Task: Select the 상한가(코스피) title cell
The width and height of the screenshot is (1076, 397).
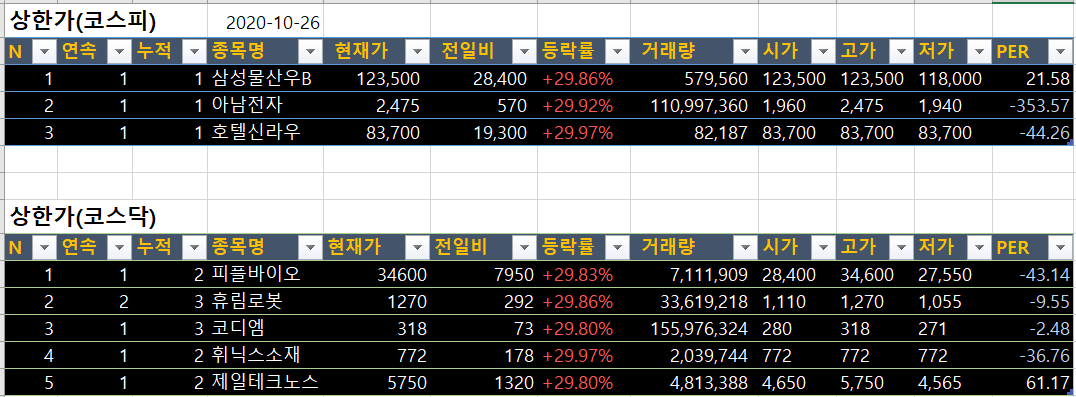Action: pyautogui.click(x=82, y=22)
